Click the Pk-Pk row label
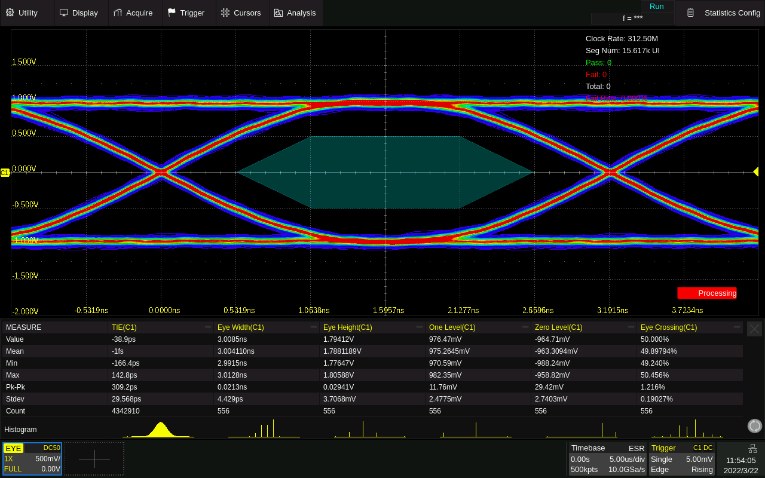 tap(15, 387)
